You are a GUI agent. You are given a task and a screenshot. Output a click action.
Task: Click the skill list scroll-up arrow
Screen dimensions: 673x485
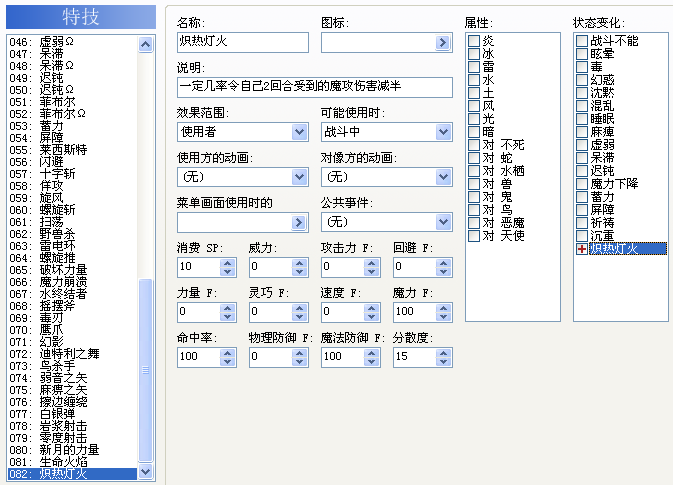pyautogui.click(x=146, y=44)
